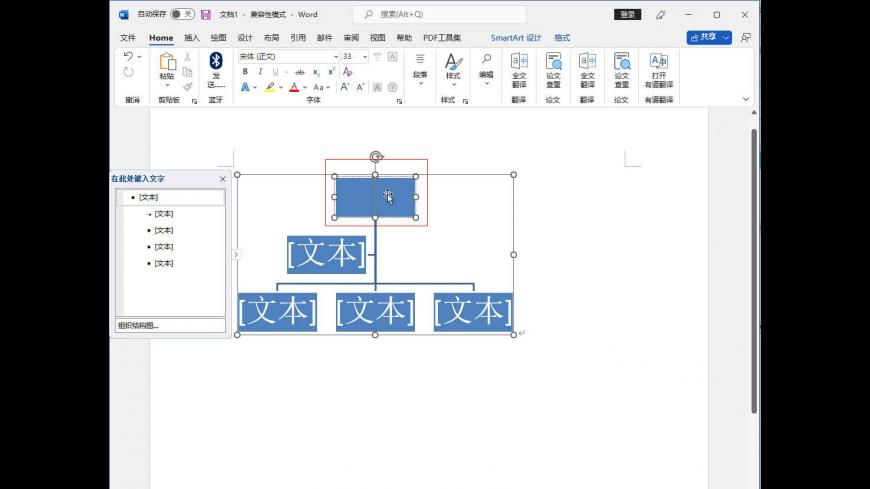
Task: Click the first 论文查重 icon
Action: point(553,70)
